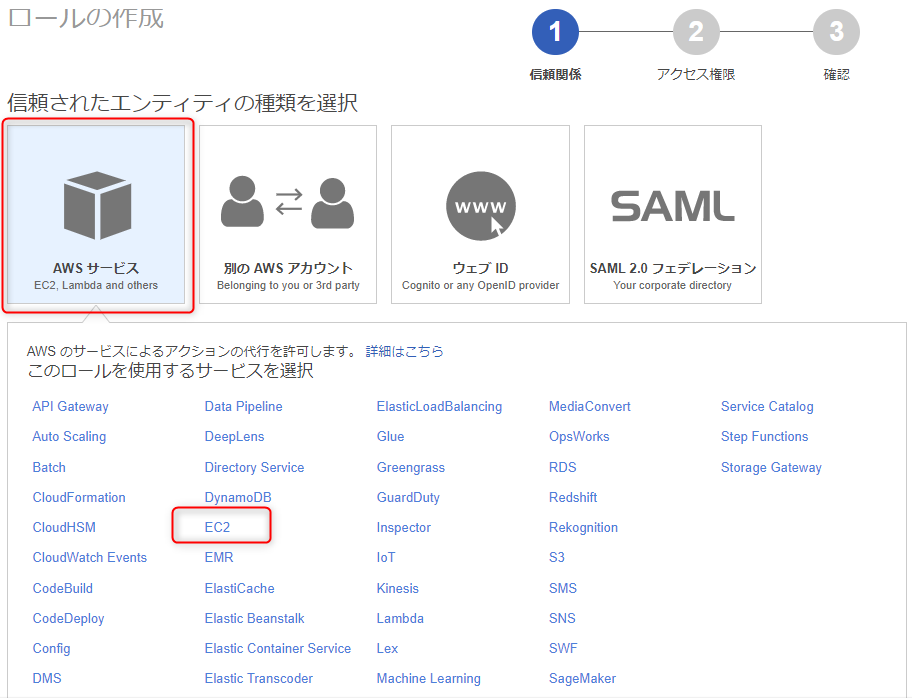Pick SageMaker service

(x=582, y=679)
